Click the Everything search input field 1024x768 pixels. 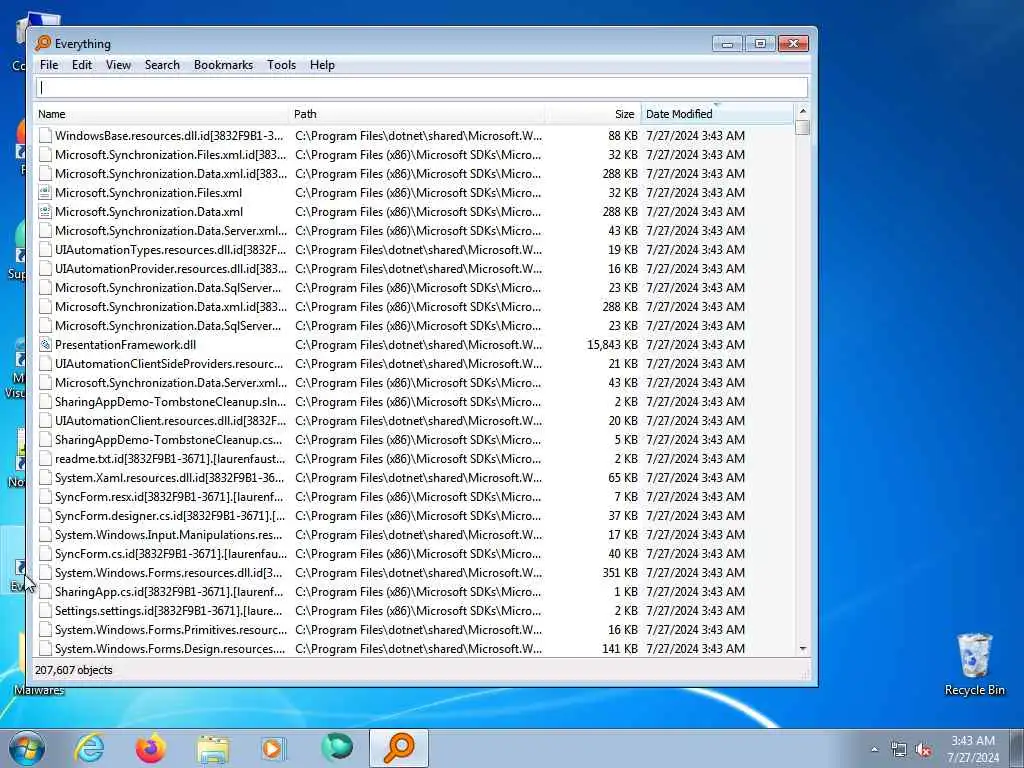(x=422, y=88)
